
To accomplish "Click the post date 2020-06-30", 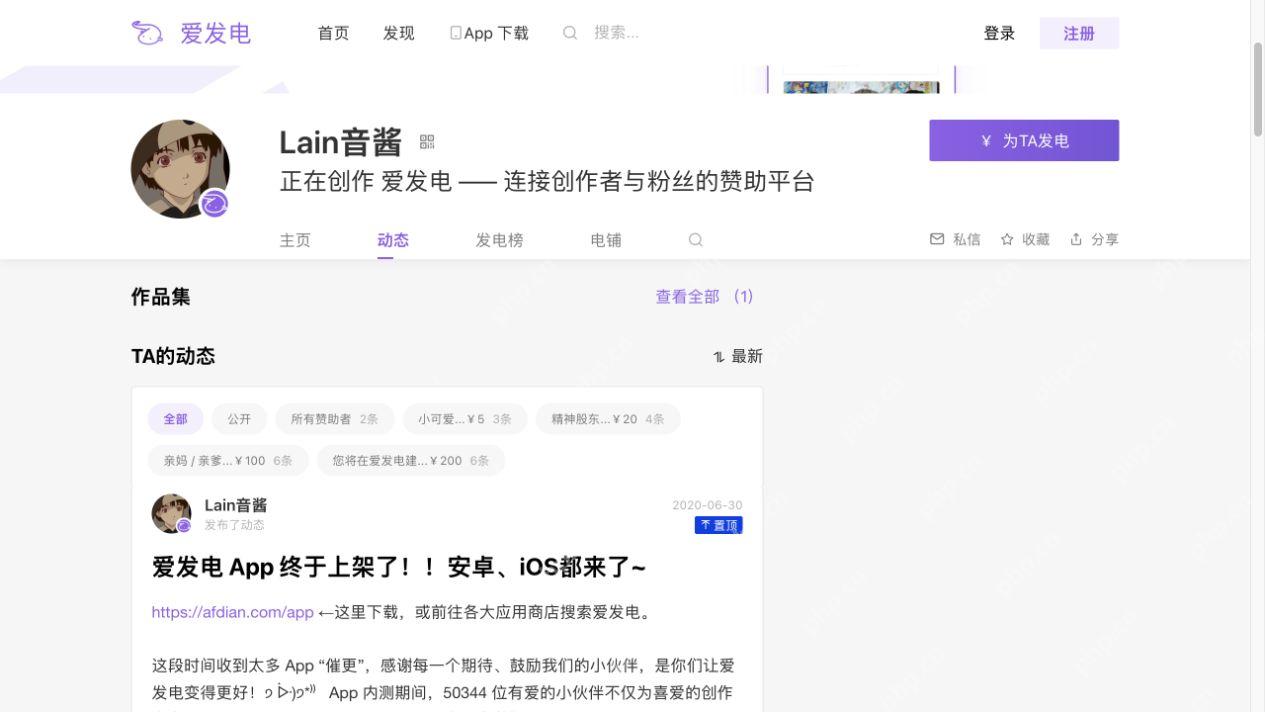I will click(707, 505).
